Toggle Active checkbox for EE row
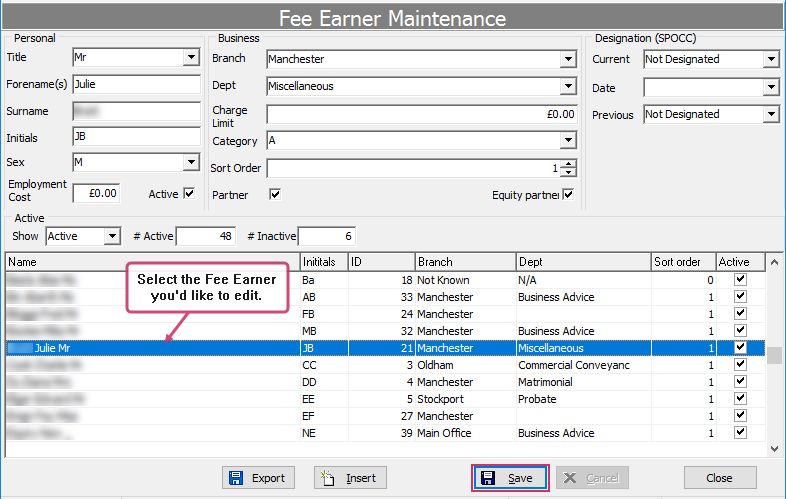 click(740, 399)
